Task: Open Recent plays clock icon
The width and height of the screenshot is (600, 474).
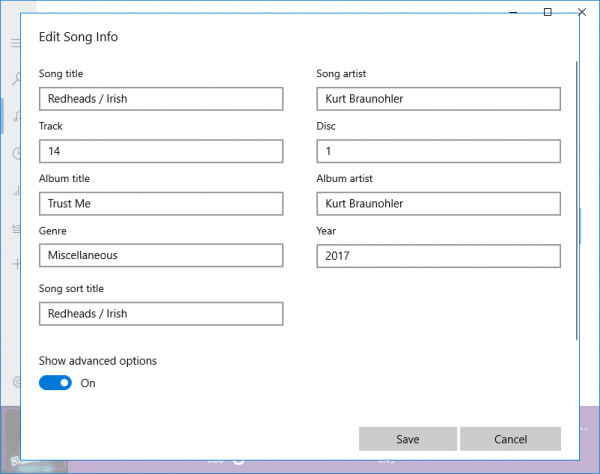Action: (15, 153)
